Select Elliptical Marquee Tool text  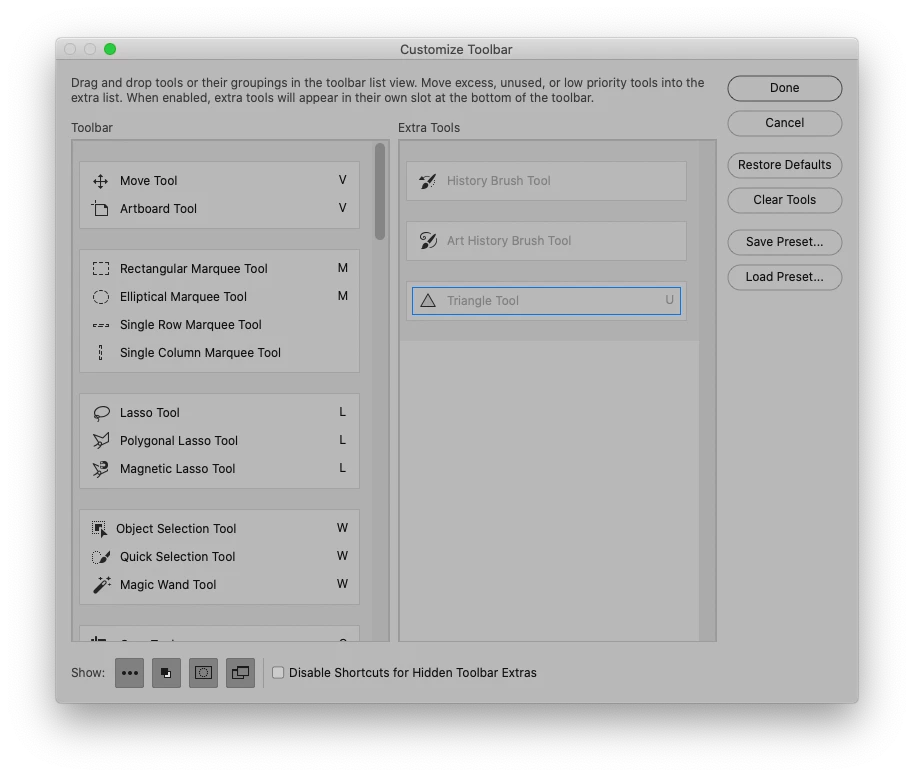184,297
